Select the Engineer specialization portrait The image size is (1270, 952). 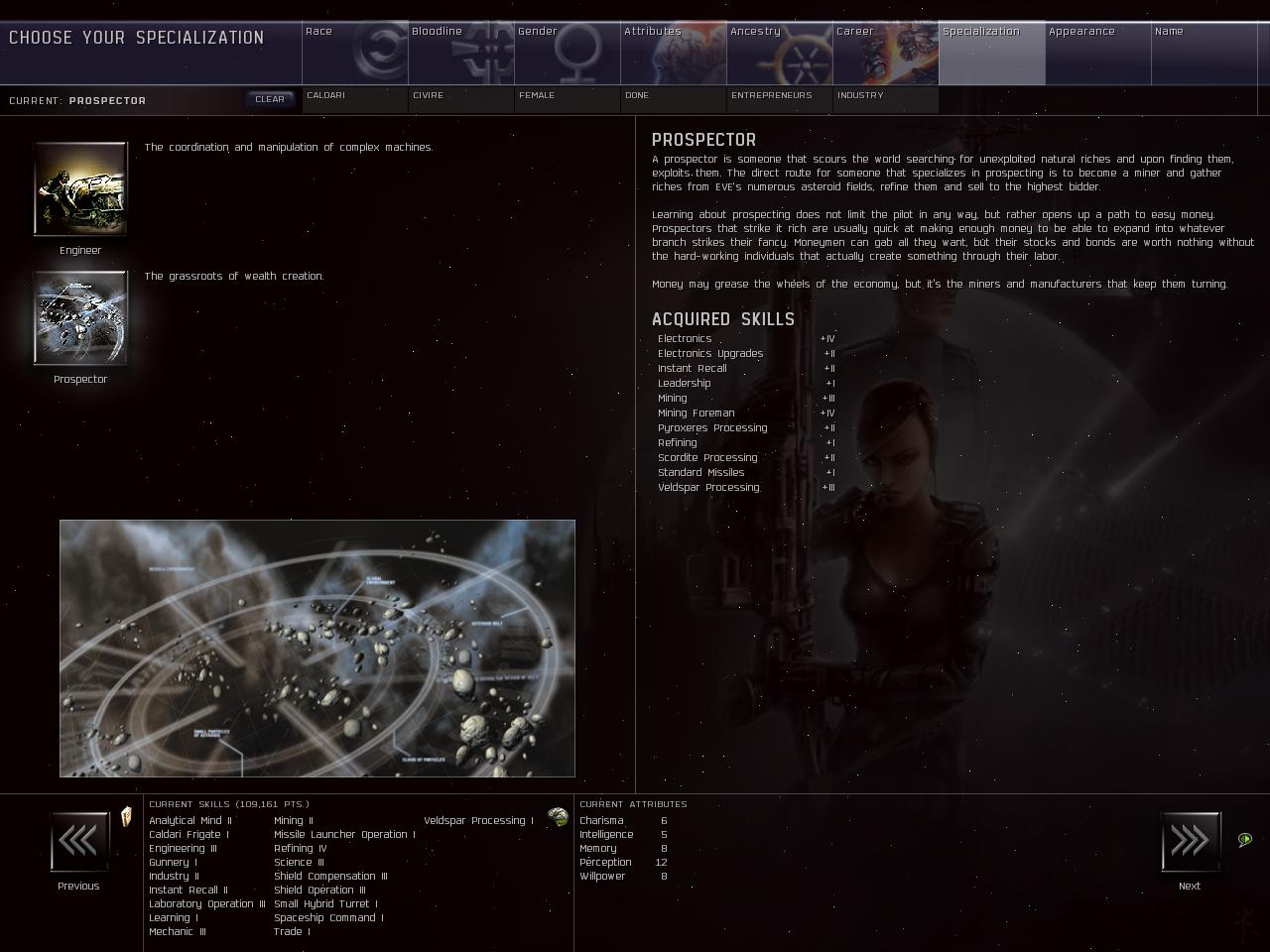(x=80, y=188)
